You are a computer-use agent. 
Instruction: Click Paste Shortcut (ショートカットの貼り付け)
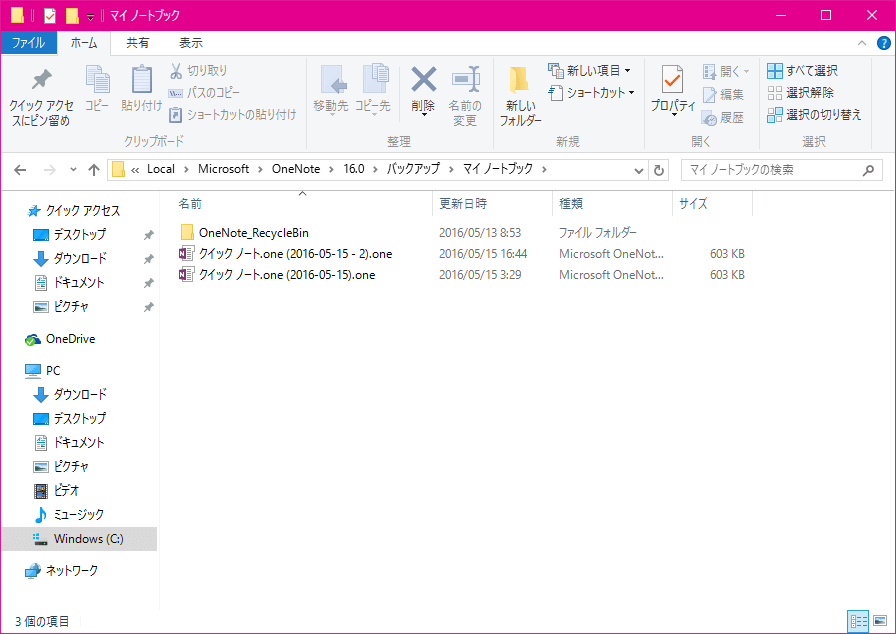233,115
